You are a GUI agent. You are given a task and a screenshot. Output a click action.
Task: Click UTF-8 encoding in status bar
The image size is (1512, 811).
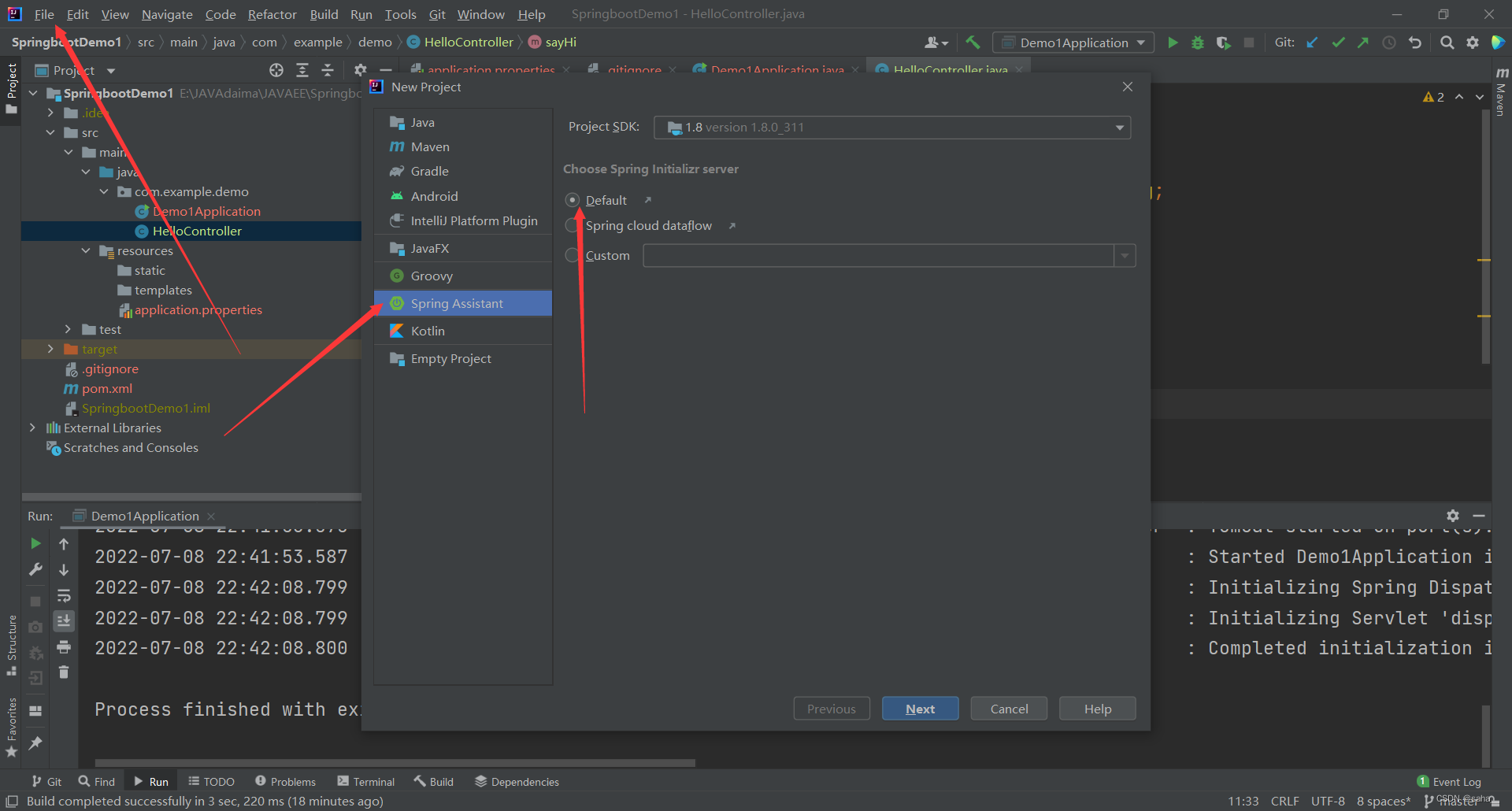(x=1328, y=801)
